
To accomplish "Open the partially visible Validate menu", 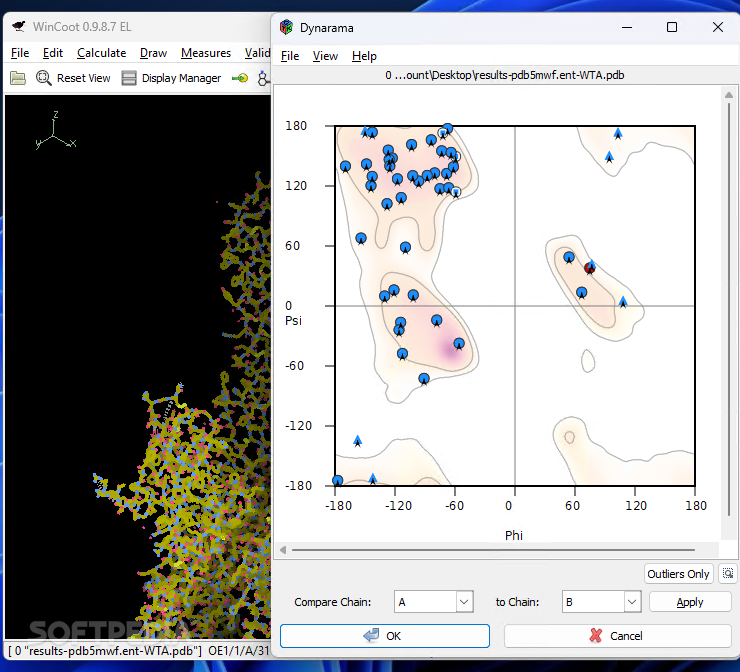I will (257, 53).
